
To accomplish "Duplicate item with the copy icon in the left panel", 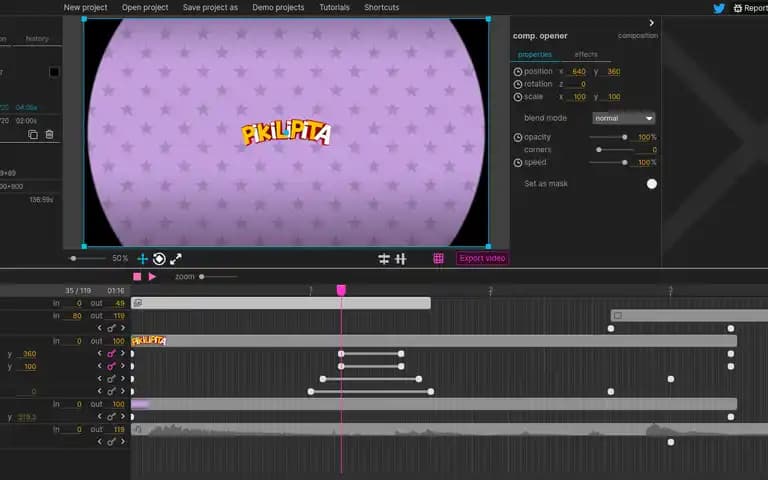I will tap(33, 135).
